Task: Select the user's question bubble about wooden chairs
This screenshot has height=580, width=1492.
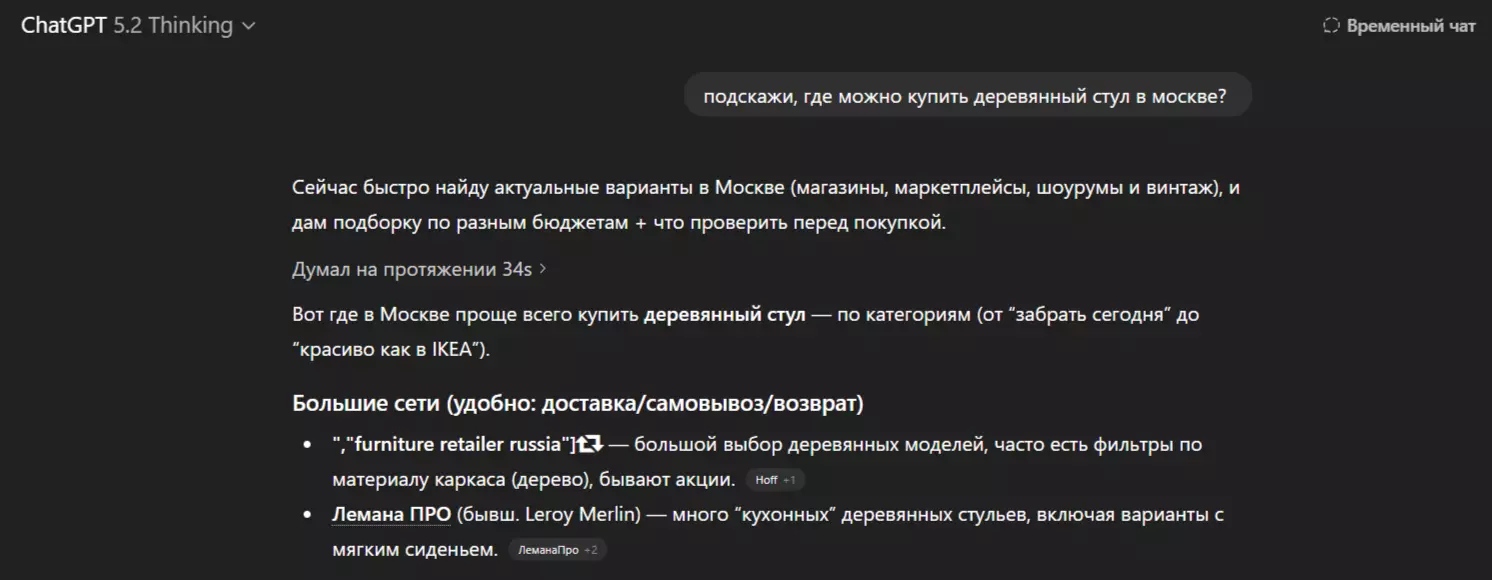Action: pyautogui.click(x=966, y=94)
